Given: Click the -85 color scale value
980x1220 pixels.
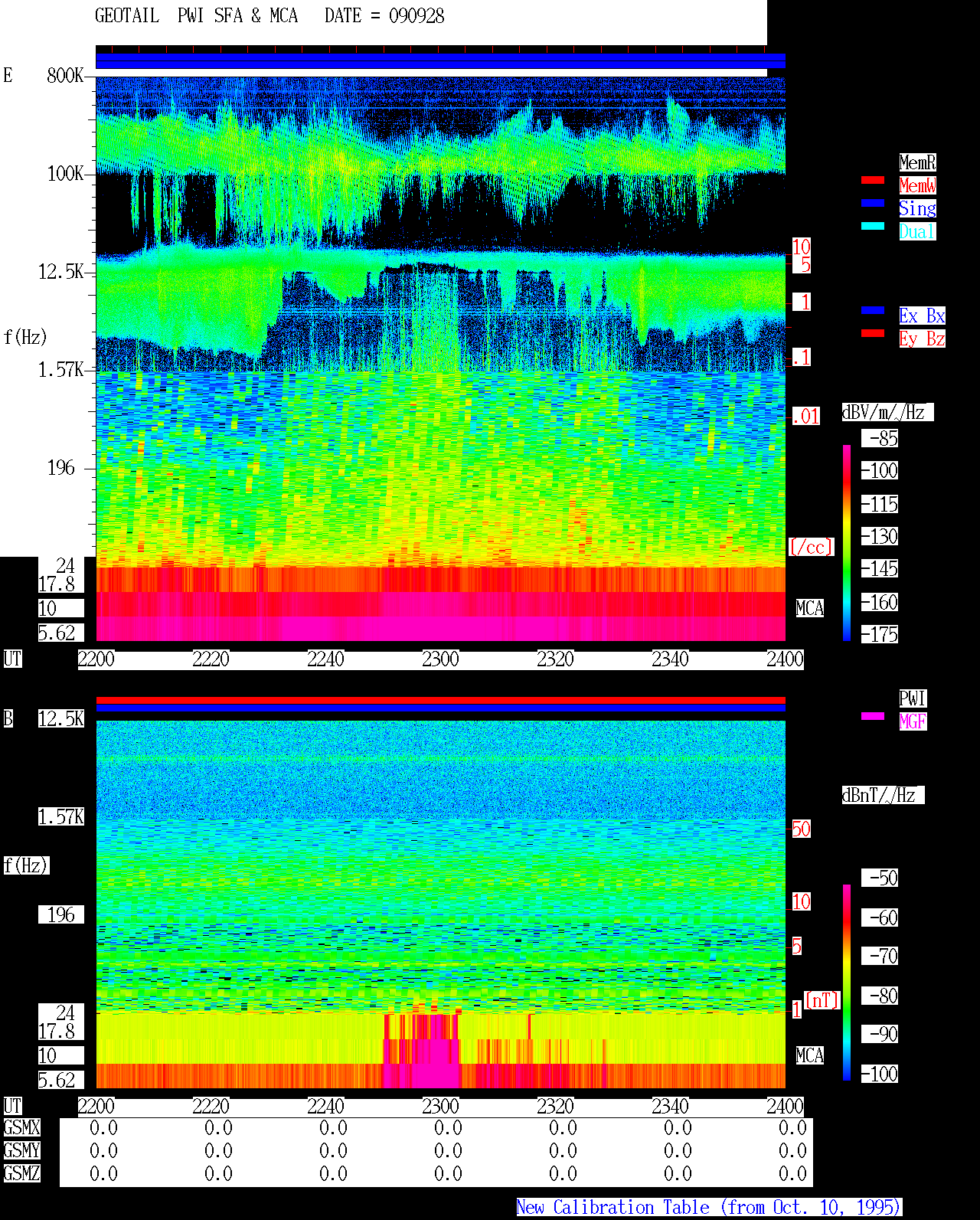Looking at the screenshot, I should (880, 438).
